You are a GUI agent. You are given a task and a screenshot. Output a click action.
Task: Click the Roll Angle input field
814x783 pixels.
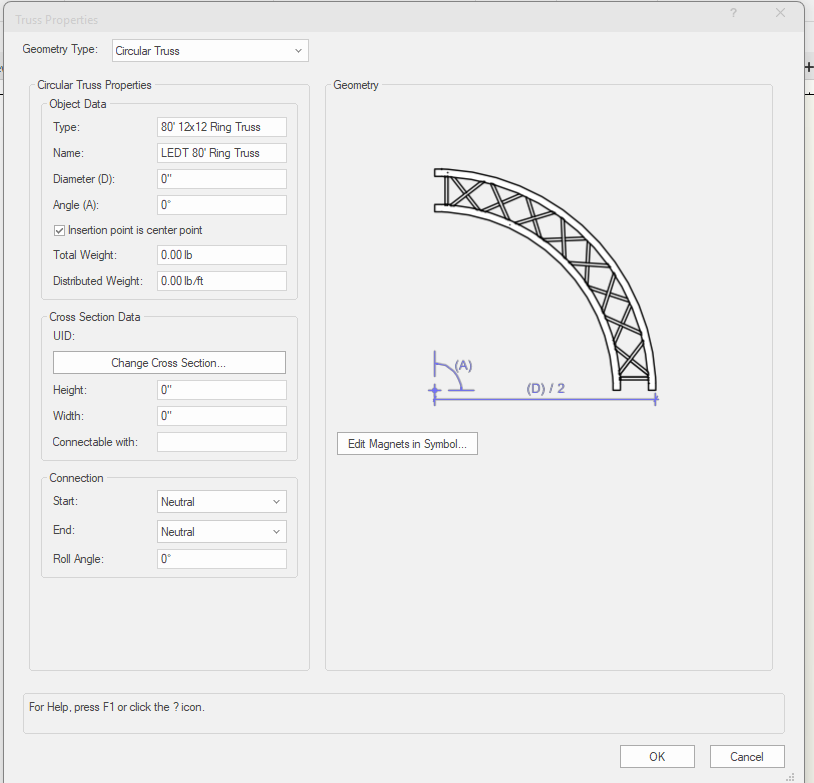tap(222, 560)
